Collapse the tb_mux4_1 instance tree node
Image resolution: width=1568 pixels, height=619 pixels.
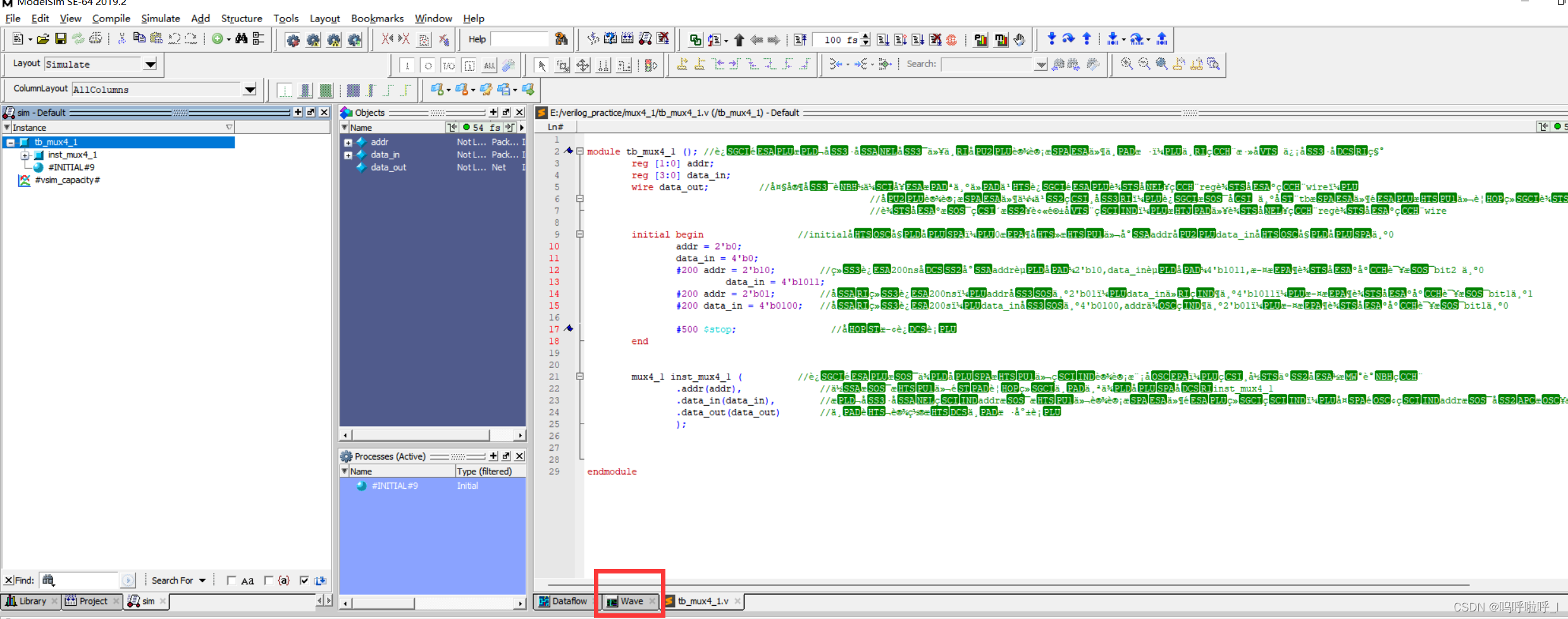pos(10,142)
